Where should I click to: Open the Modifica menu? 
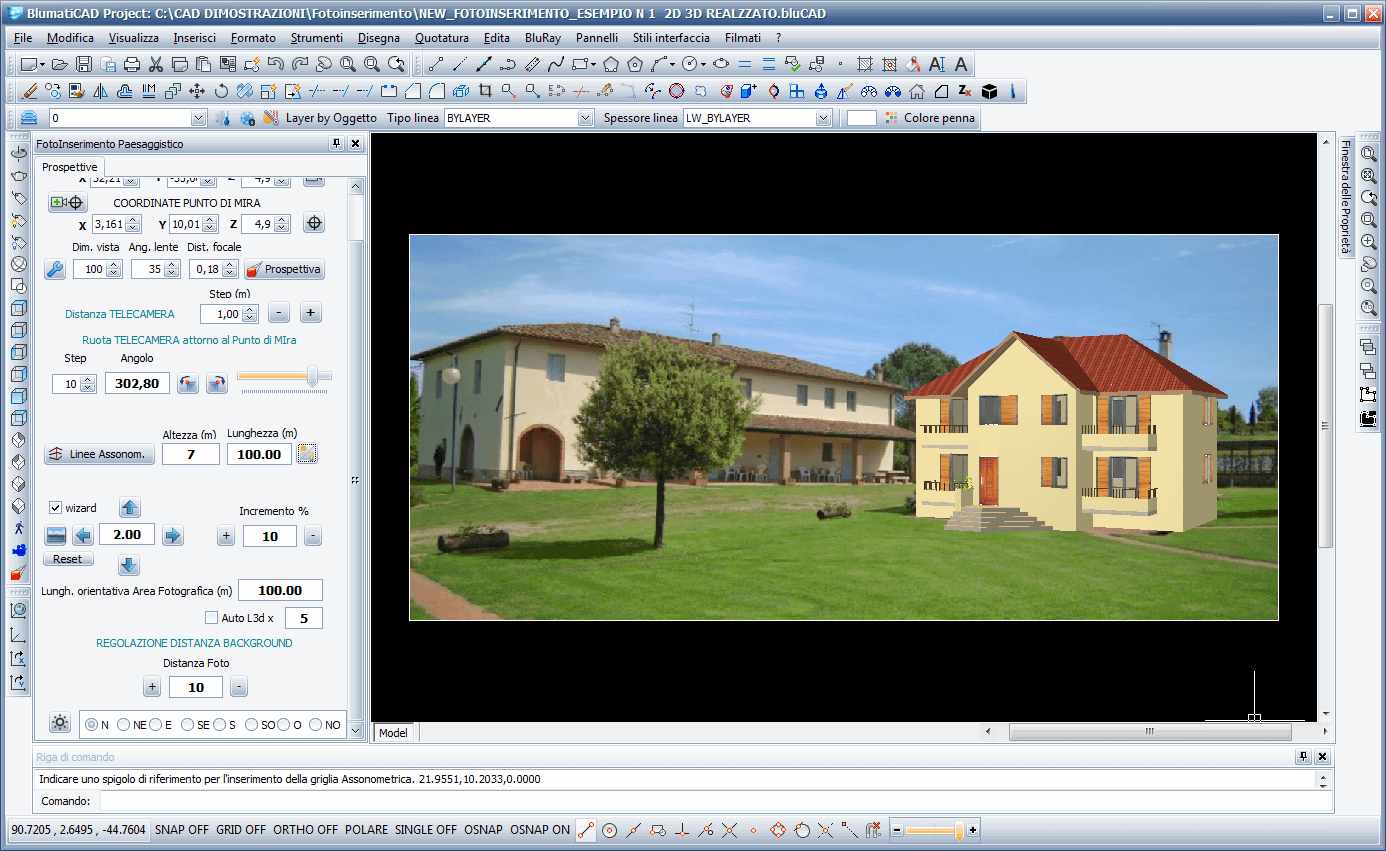[x=70, y=38]
